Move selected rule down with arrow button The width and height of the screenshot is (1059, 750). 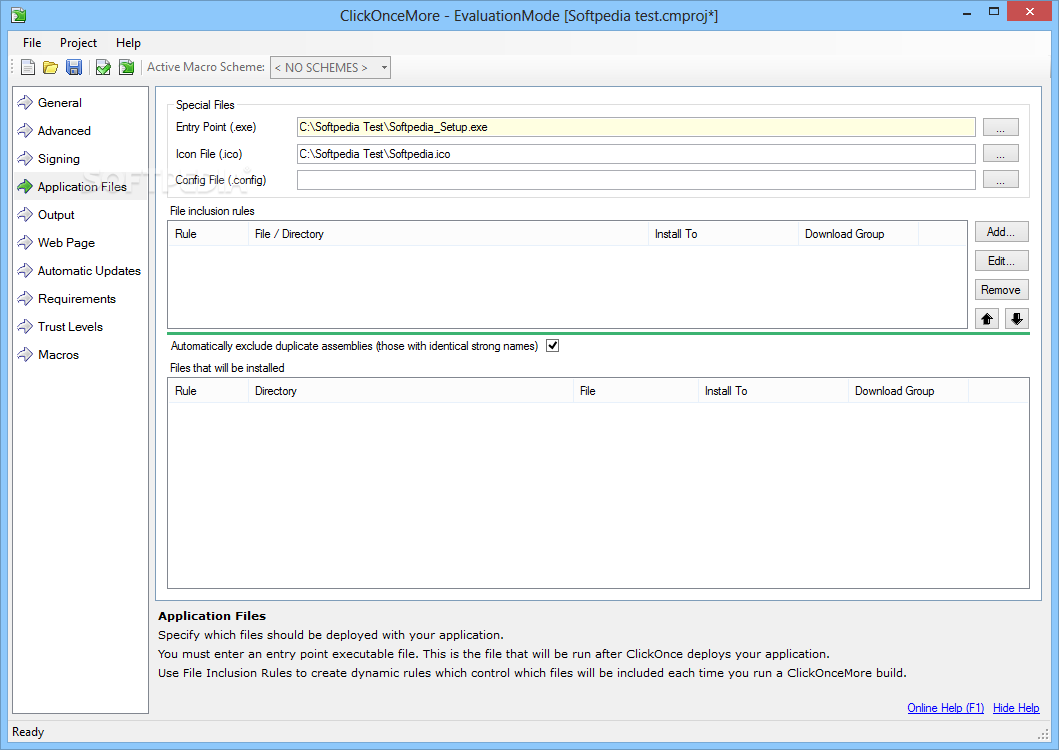tap(1016, 318)
